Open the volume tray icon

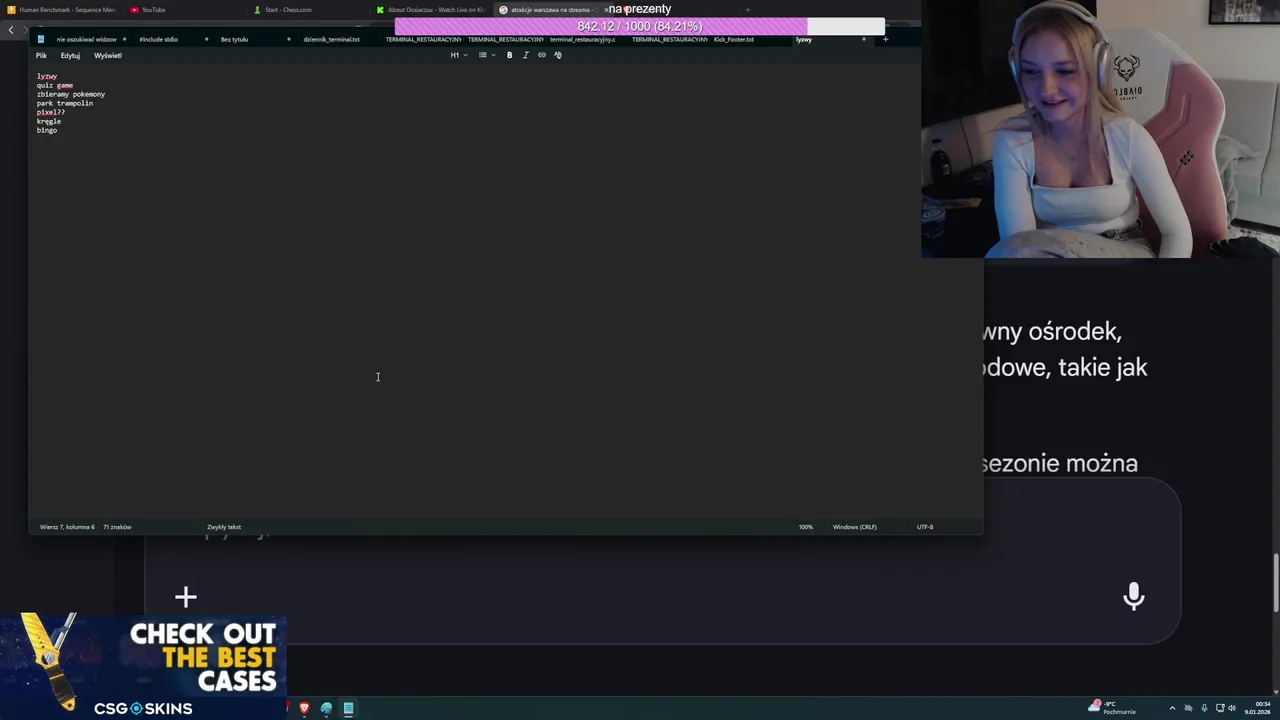(x=1232, y=708)
